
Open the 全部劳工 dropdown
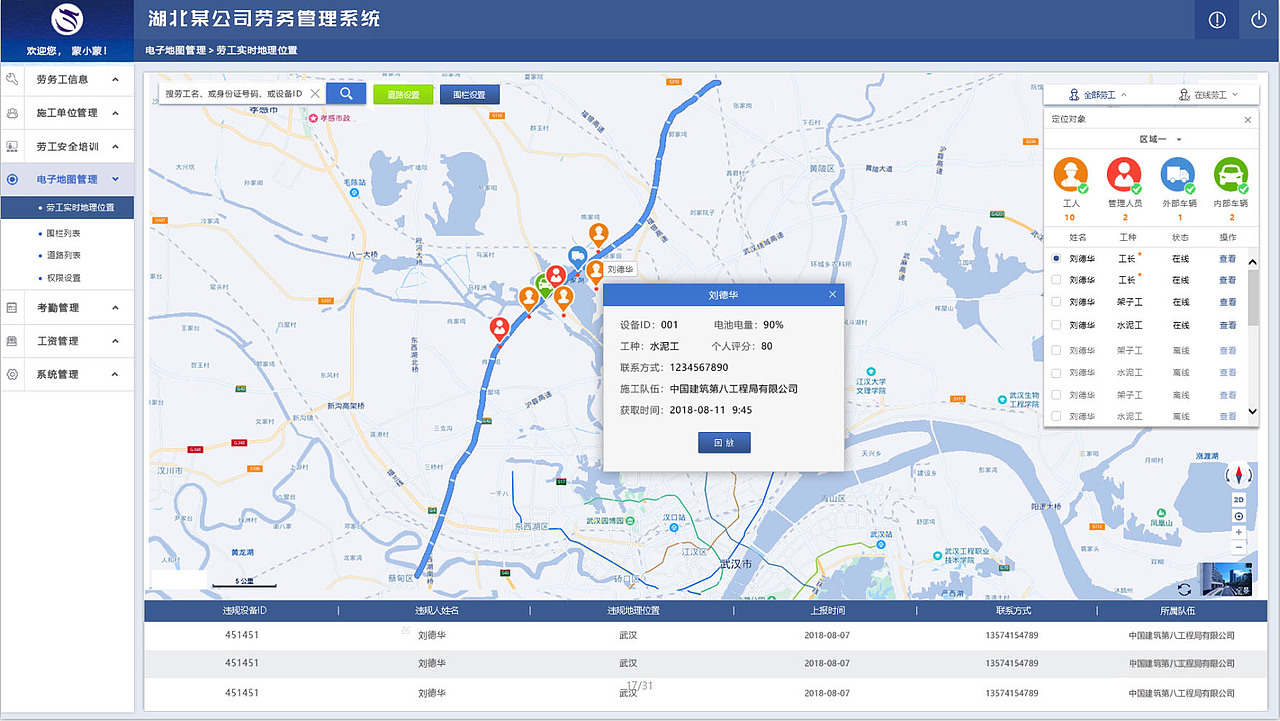pyautogui.click(x=1098, y=95)
